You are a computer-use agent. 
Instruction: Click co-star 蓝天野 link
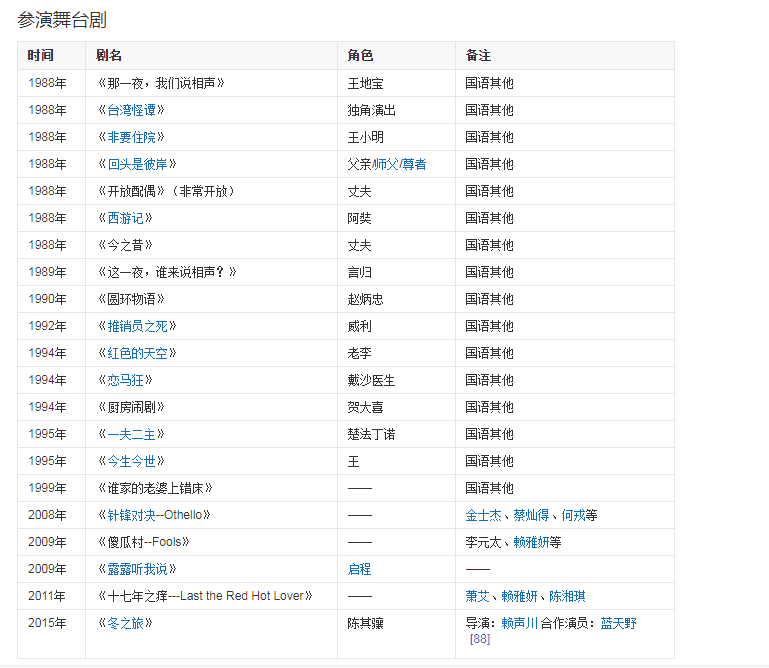(x=618, y=623)
